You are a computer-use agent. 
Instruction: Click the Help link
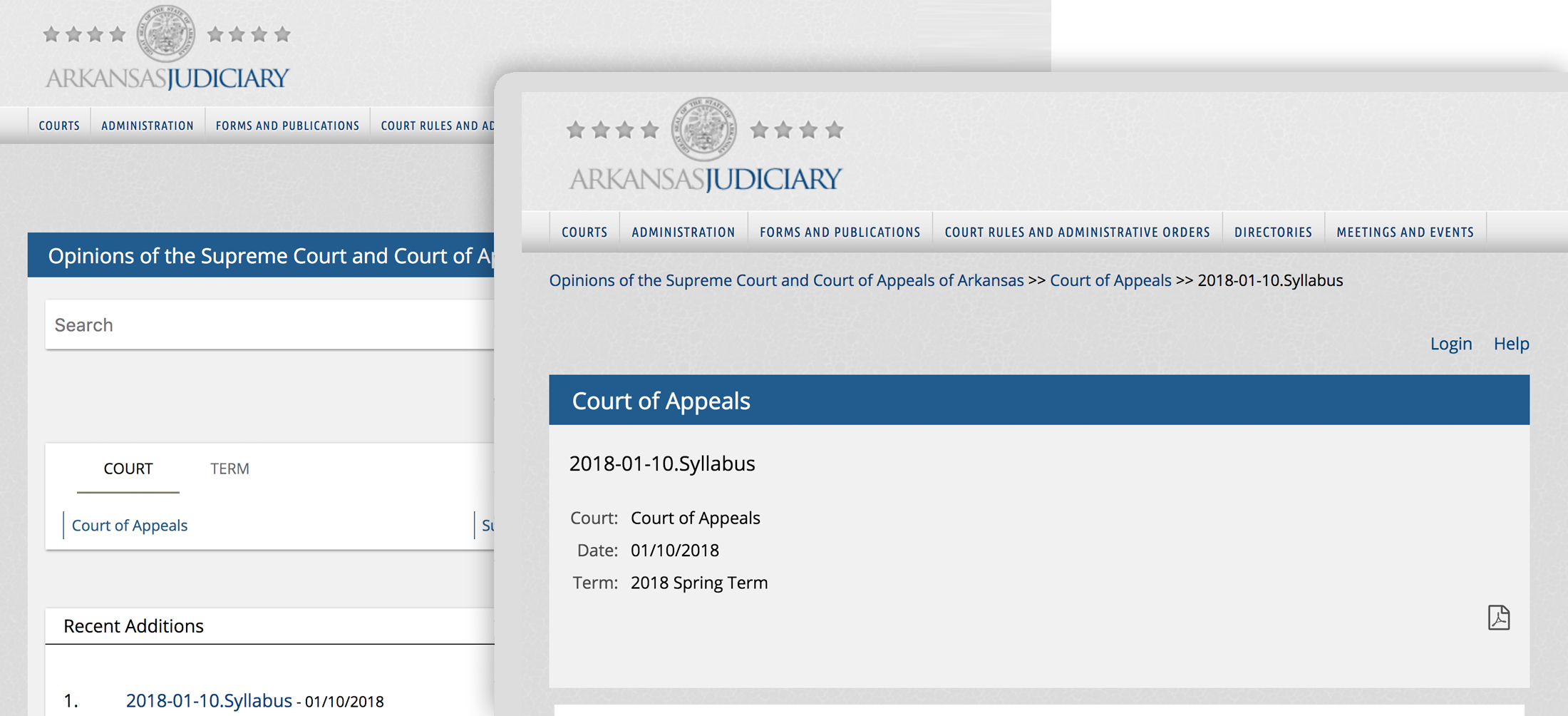tap(1511, 344)
